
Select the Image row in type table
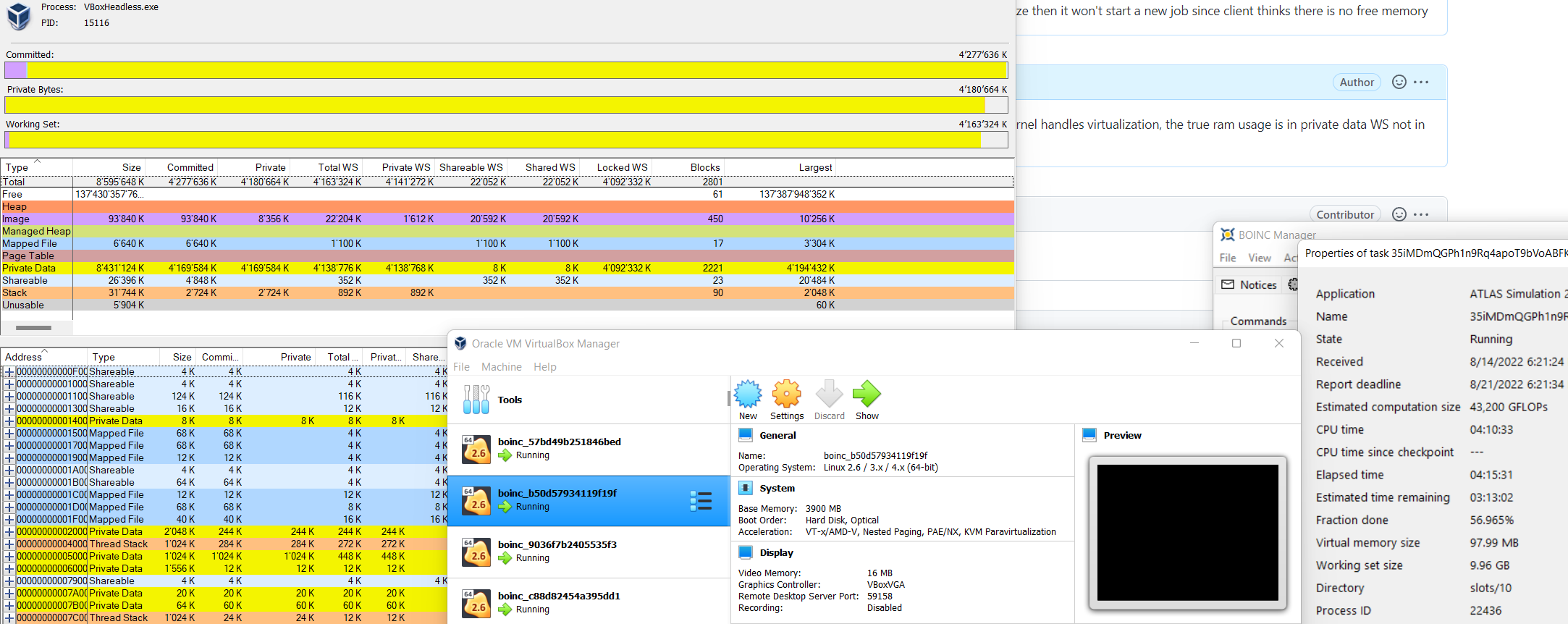pos(507,219)
